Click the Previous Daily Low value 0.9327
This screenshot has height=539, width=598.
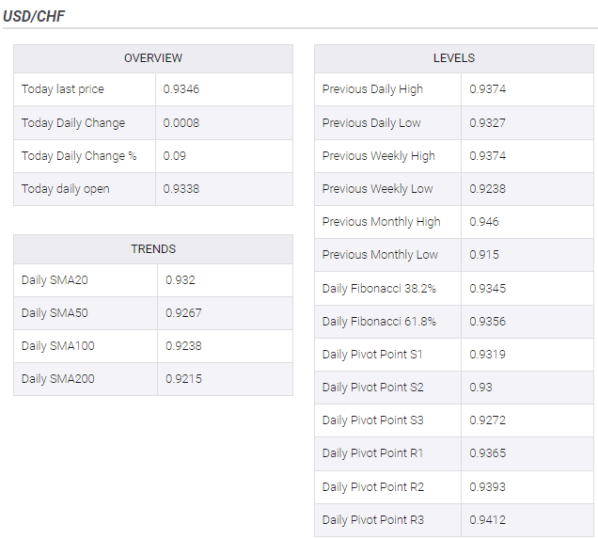[487, 123]
